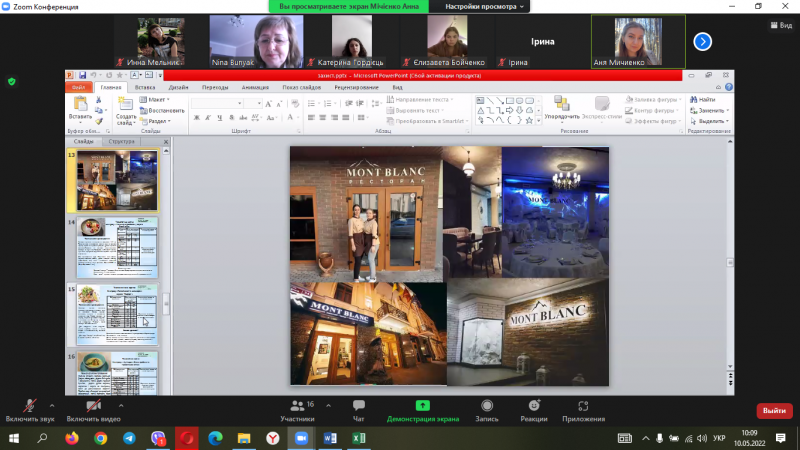The image size is (800, 450).
Task: Switch to the Анимация ribbon tab
Action: pos(255,87)
